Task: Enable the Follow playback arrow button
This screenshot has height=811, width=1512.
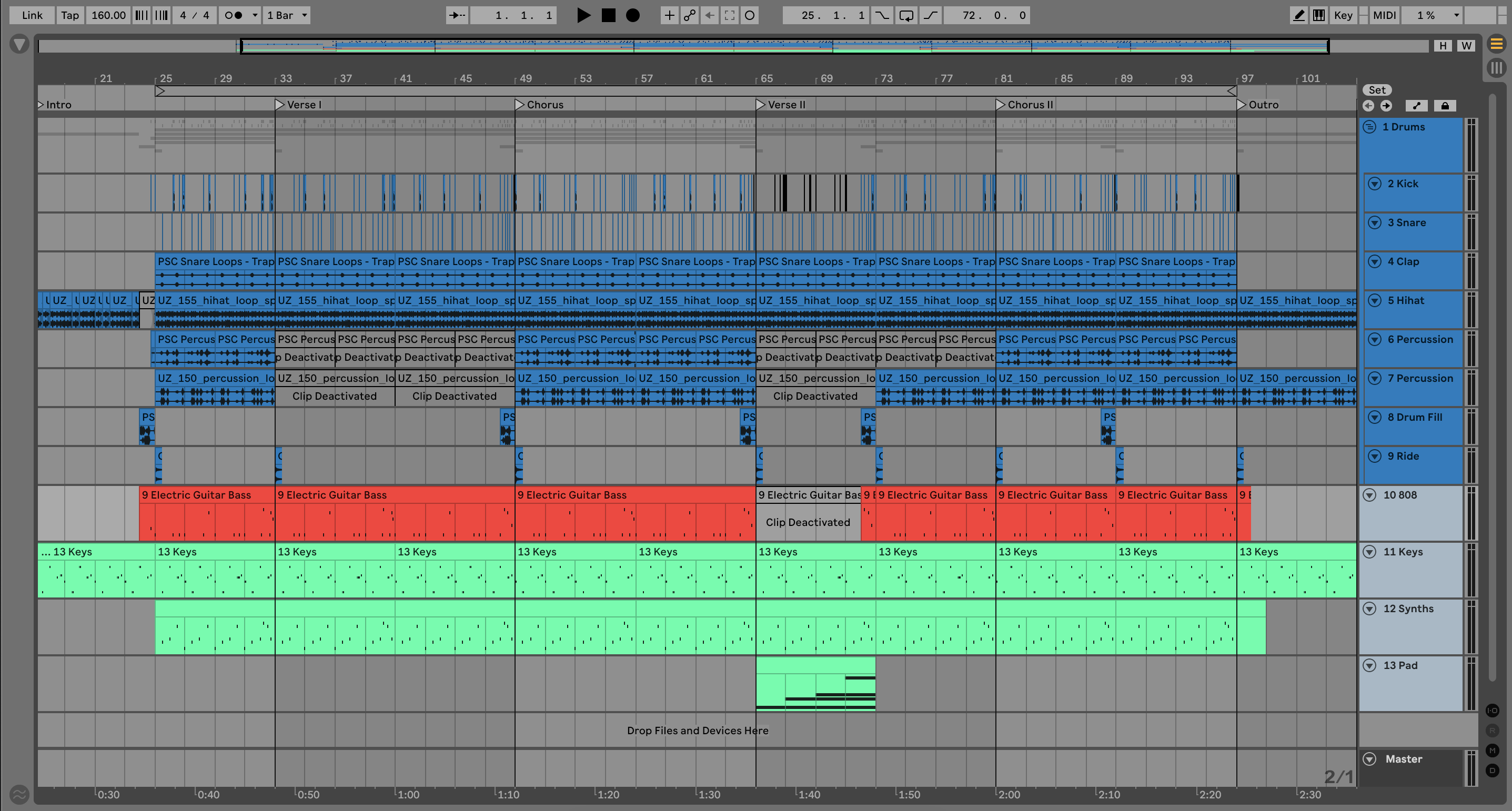Action: point(457,15)
